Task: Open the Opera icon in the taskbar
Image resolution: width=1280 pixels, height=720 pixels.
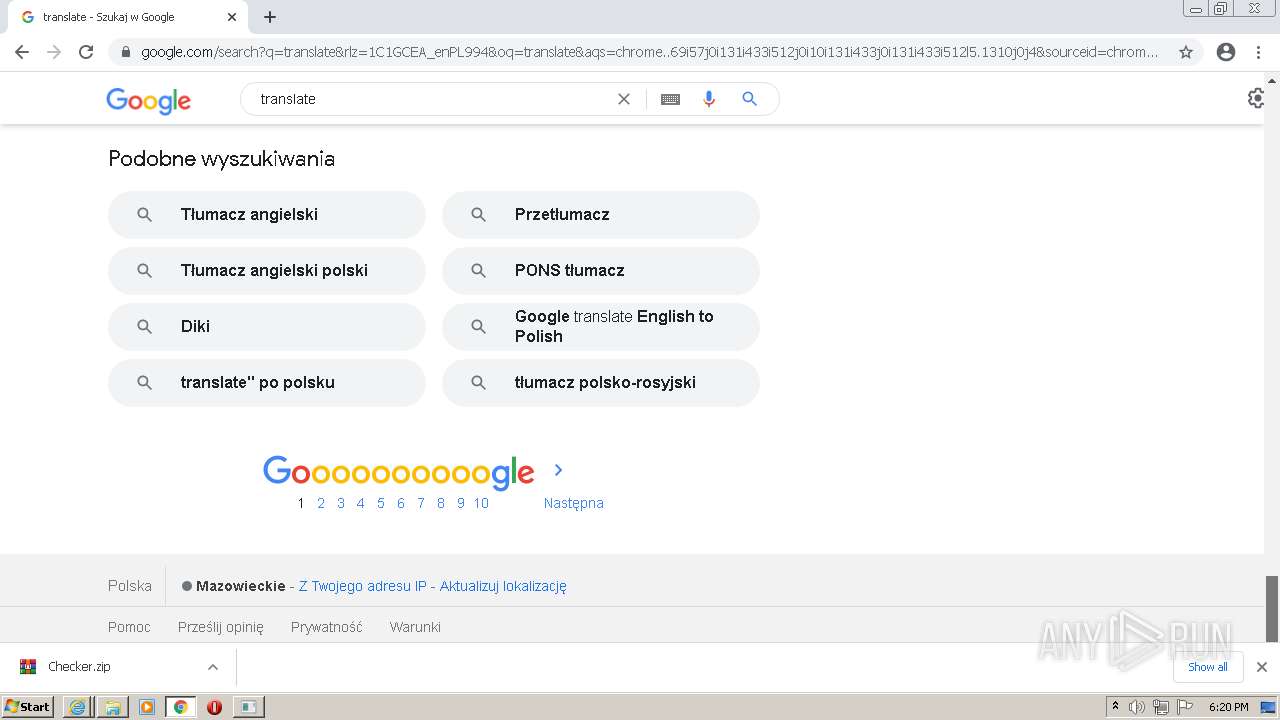Action: 214,707
